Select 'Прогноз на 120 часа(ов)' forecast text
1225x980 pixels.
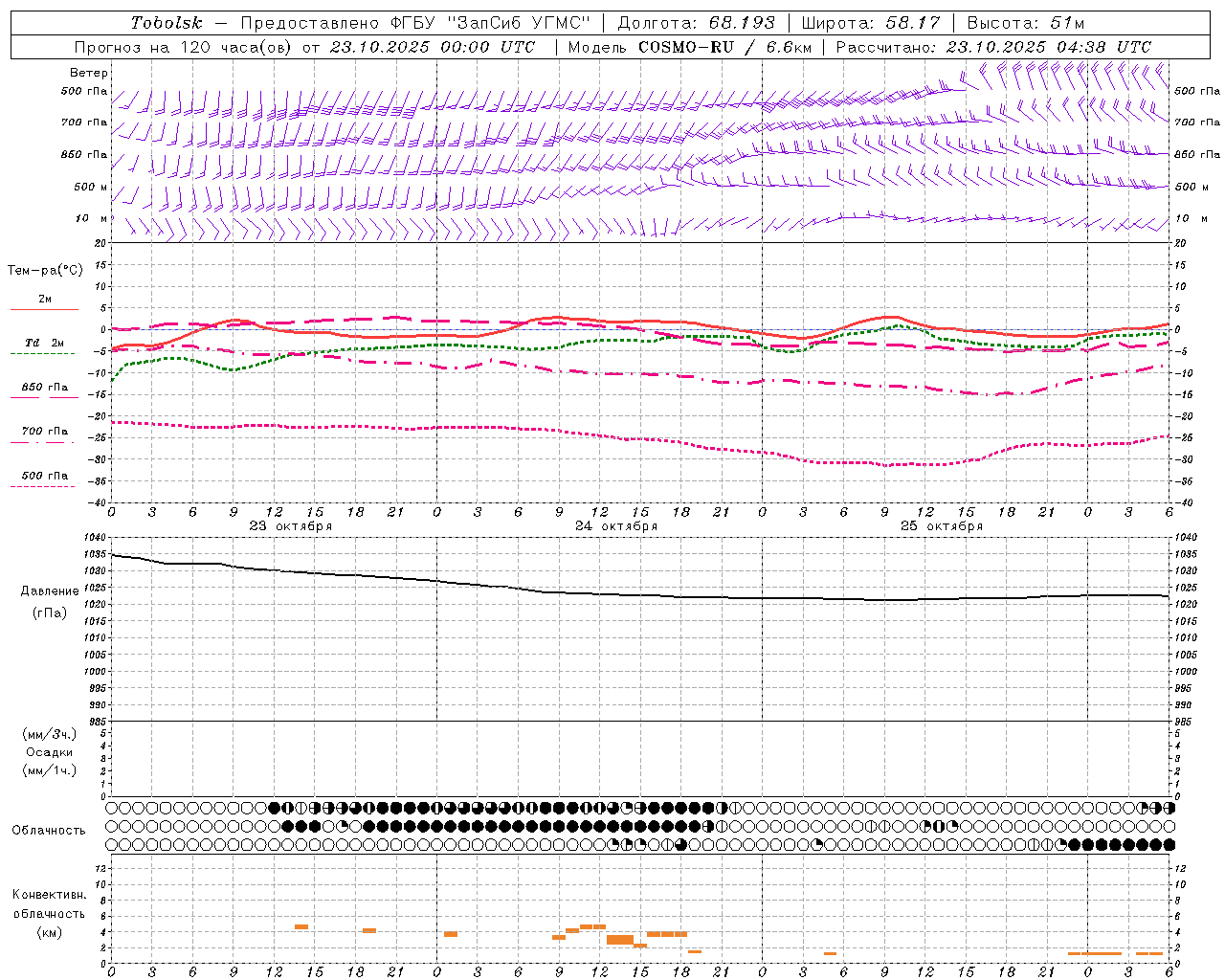tap(185, 47)
